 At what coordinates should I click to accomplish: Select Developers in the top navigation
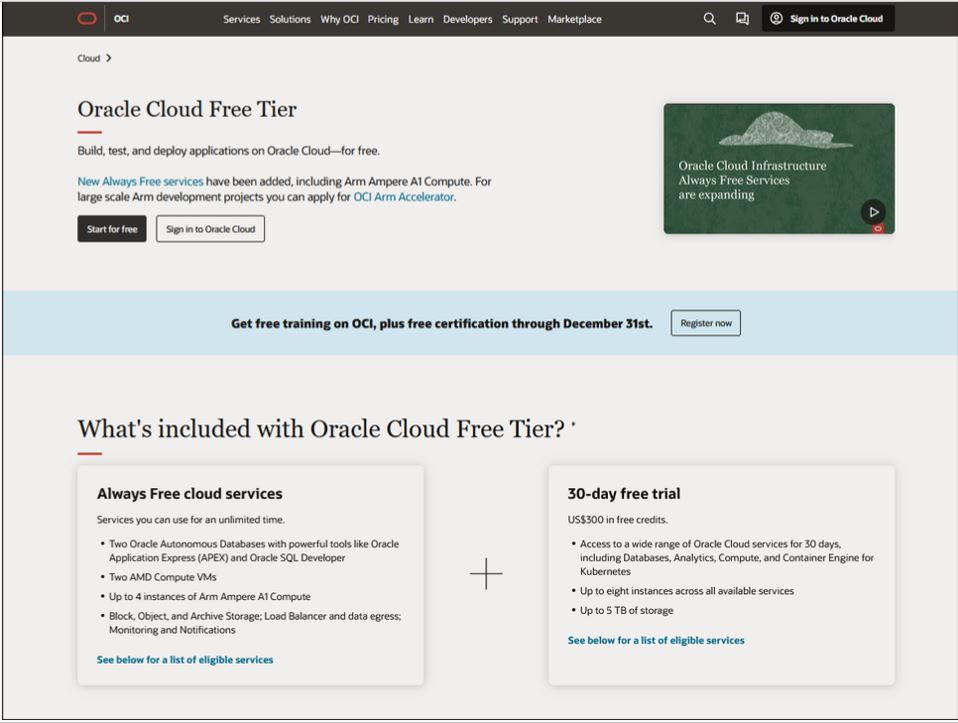[x=467, y=18]
